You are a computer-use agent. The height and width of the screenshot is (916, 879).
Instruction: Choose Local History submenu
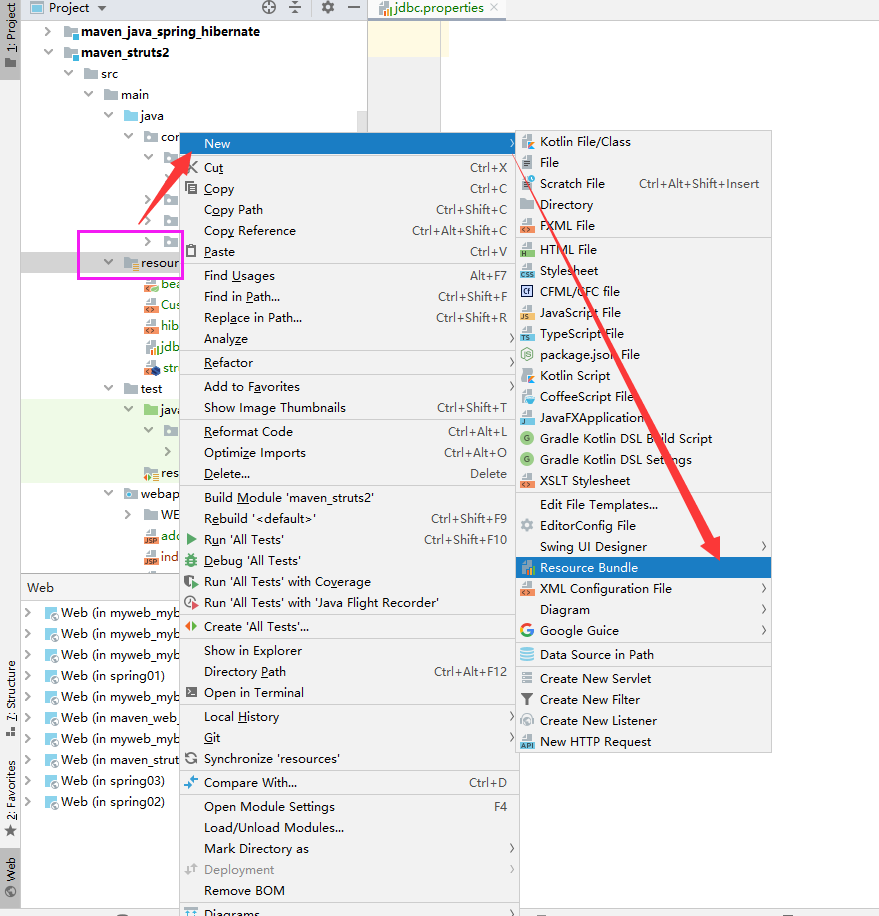(349, 717)
